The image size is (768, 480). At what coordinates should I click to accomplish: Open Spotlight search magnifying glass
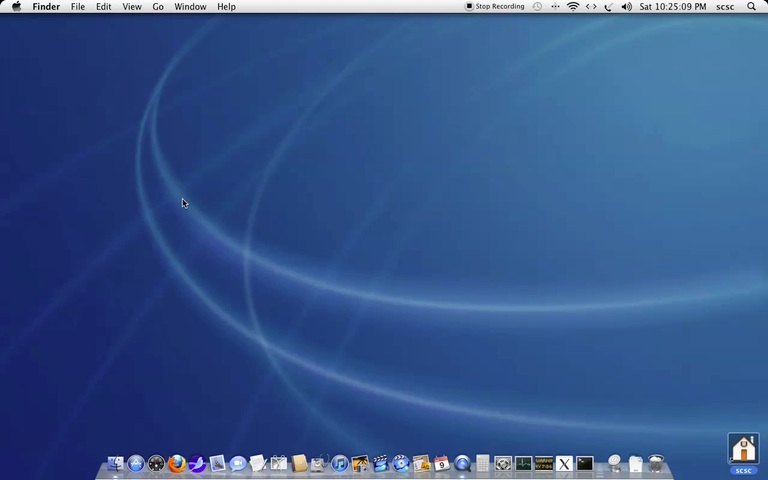751,6
